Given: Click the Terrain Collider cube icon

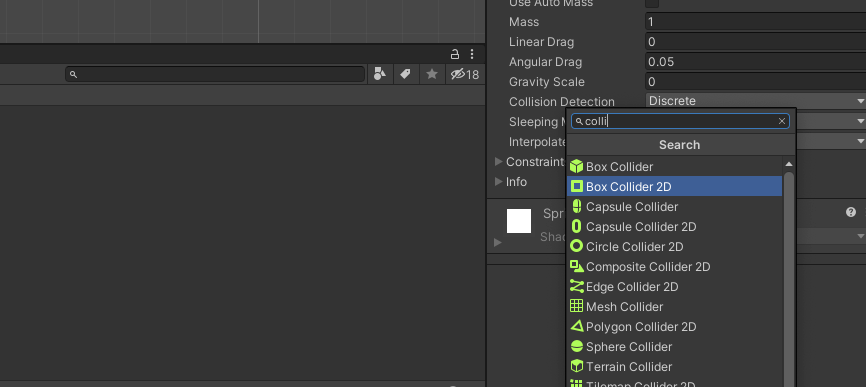Looking at the screenshot, I should (577, 367).
